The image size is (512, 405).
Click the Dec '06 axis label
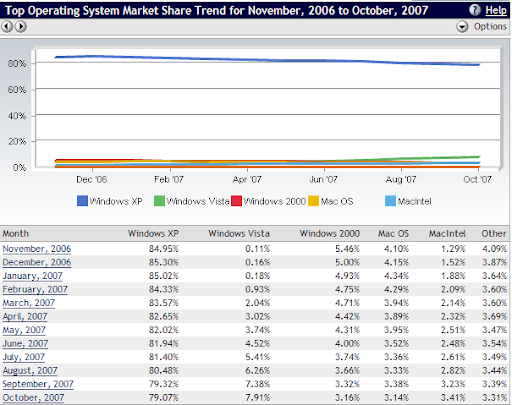[x=91, y=180]
